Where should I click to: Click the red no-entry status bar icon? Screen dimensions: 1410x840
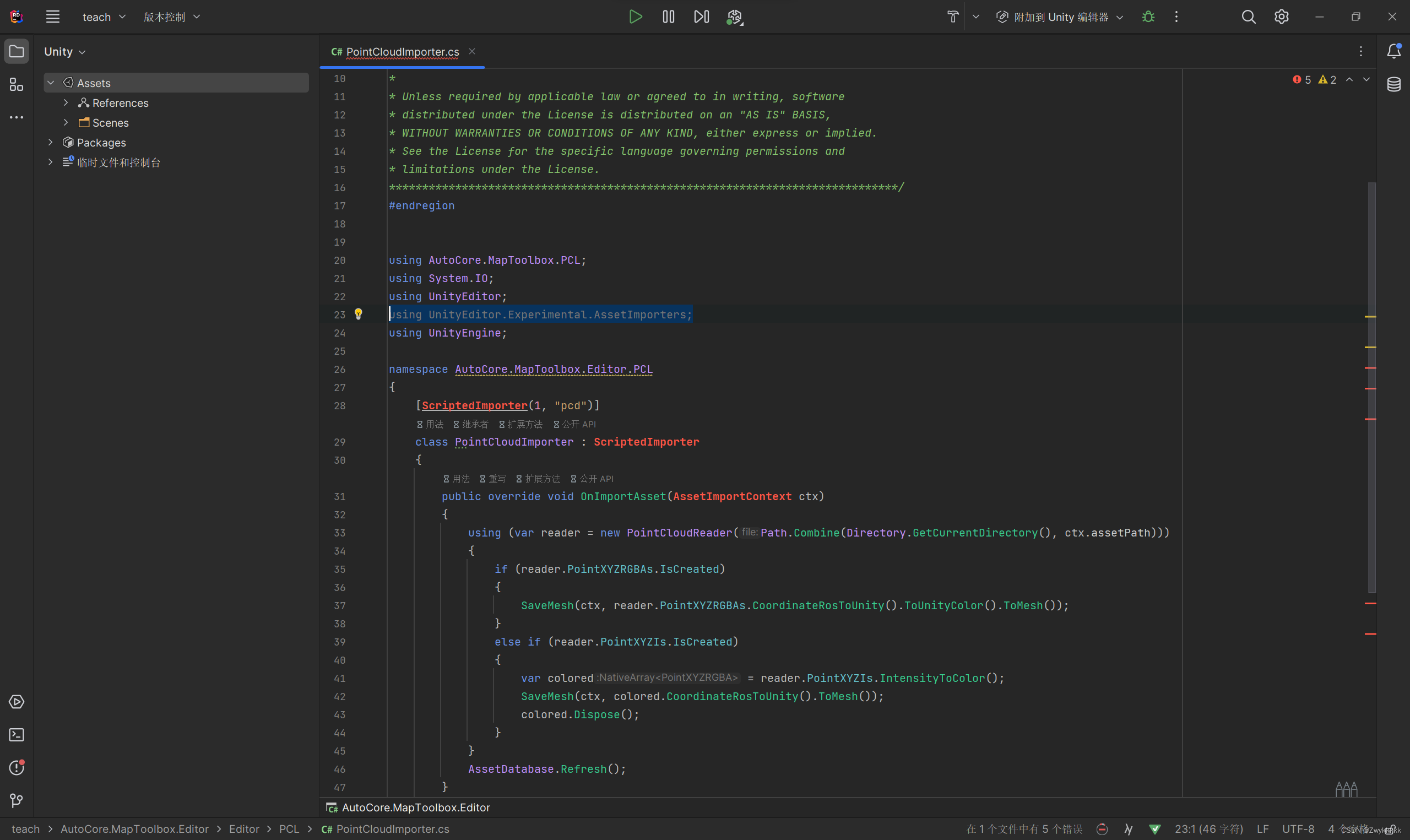pyautogui.click(x=1102, y=828)
